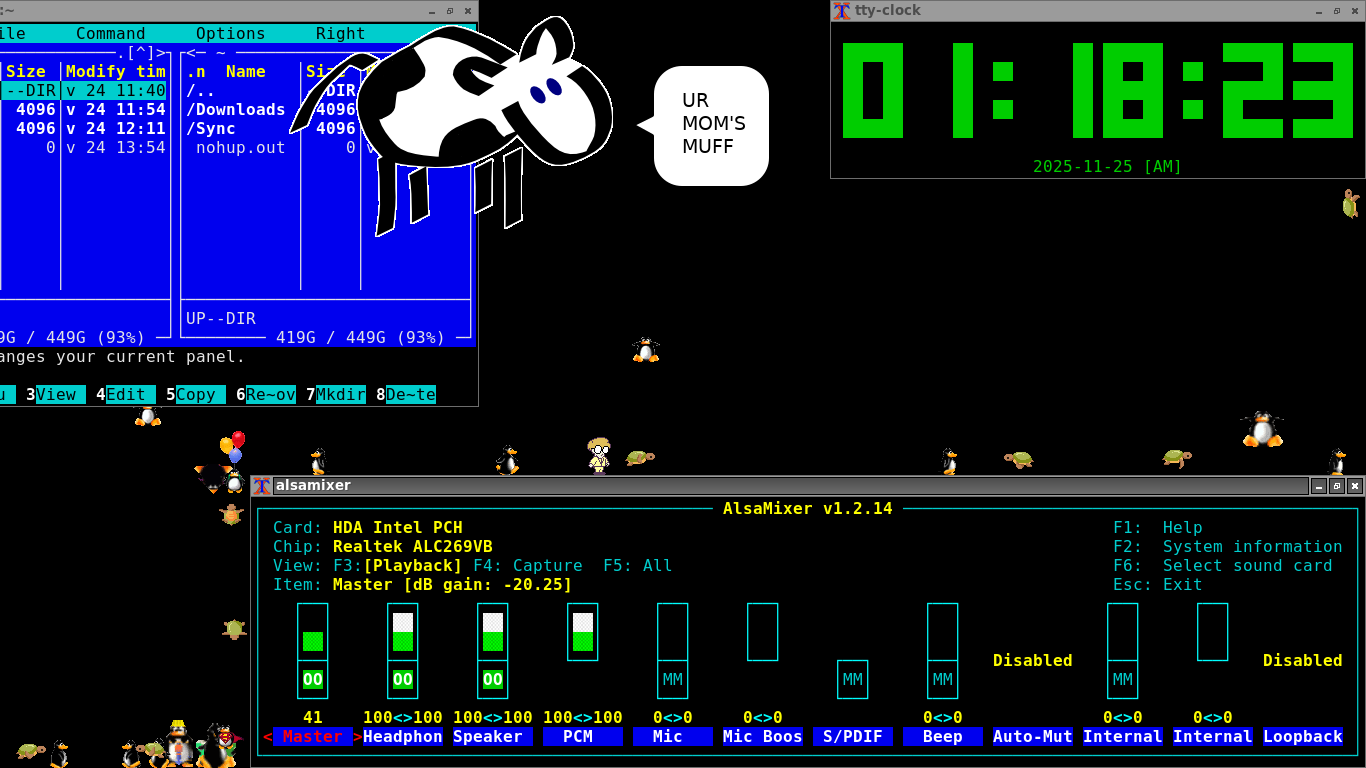This screenshot has width=1366, height=768.
Task: Click the 8 De~te function key button
Action: pos(406,394)
